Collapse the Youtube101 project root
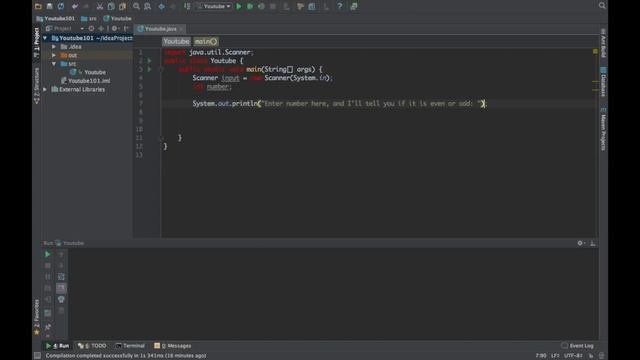The image size is (640, 360). point(45,38)
